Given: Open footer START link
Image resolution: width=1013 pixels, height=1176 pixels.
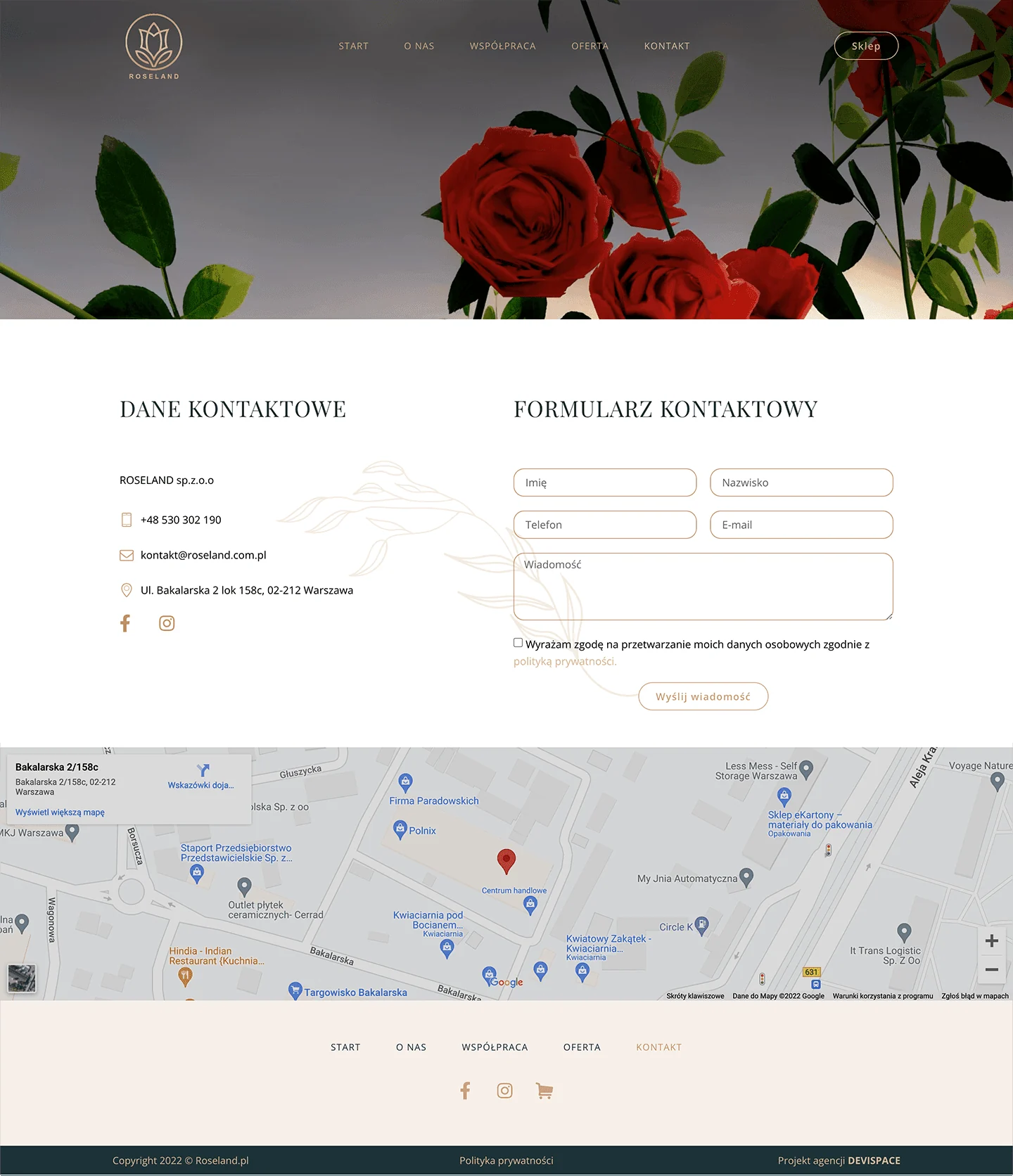Looking at the screenshot, I should click(345, 1047).
